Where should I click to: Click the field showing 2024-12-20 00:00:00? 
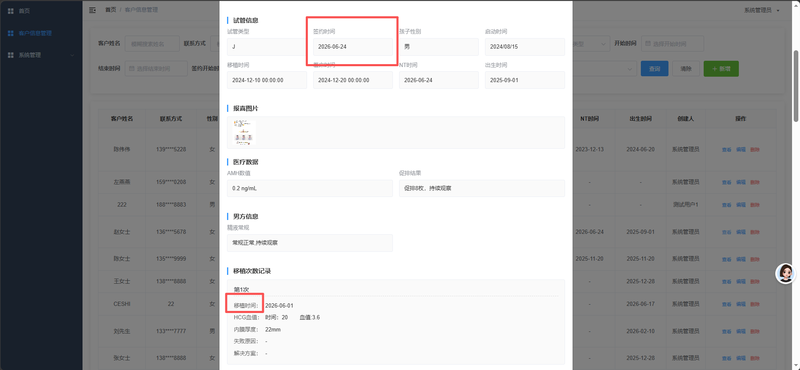(353, 80)
